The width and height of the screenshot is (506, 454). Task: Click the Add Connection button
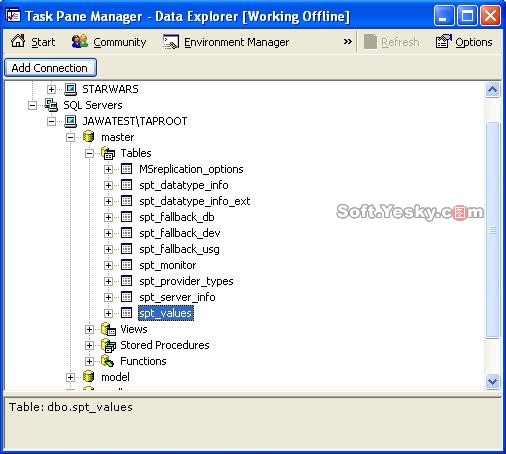[50, 68]
